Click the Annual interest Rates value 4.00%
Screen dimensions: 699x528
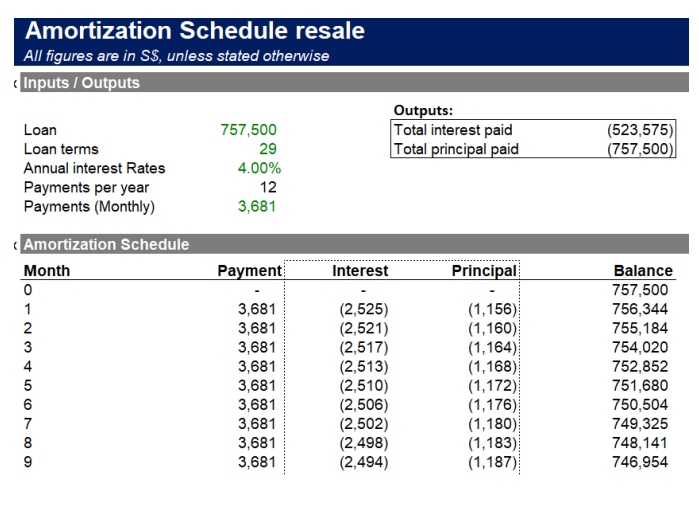pos(259,168)
